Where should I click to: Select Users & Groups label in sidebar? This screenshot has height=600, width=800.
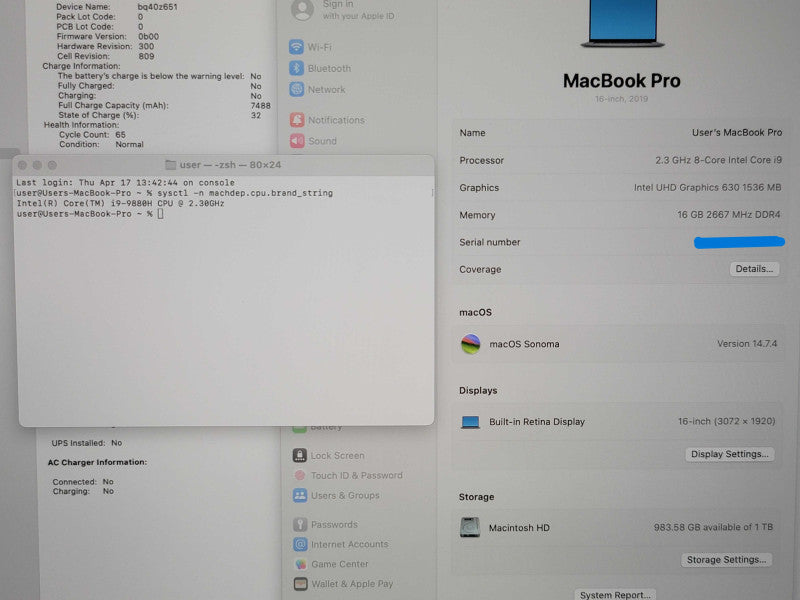point(345,495)
